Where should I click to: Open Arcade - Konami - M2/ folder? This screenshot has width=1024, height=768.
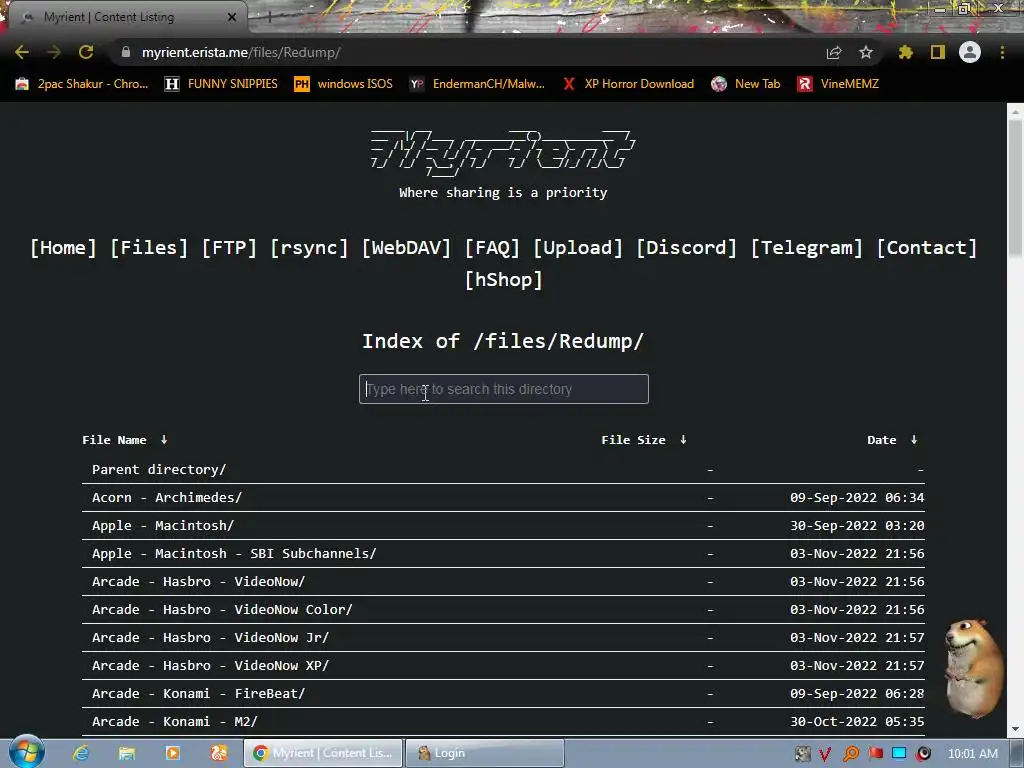coord(174,722)
